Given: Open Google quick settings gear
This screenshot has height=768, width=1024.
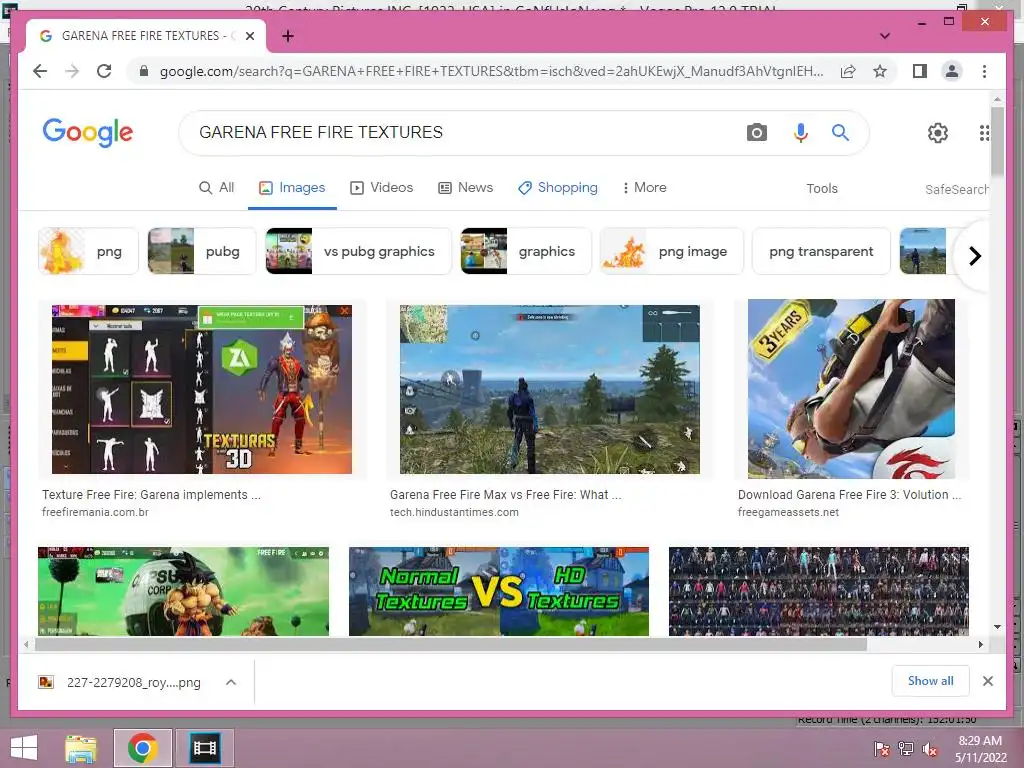Looking at the screenshot, I should click(x=938, y=133).
